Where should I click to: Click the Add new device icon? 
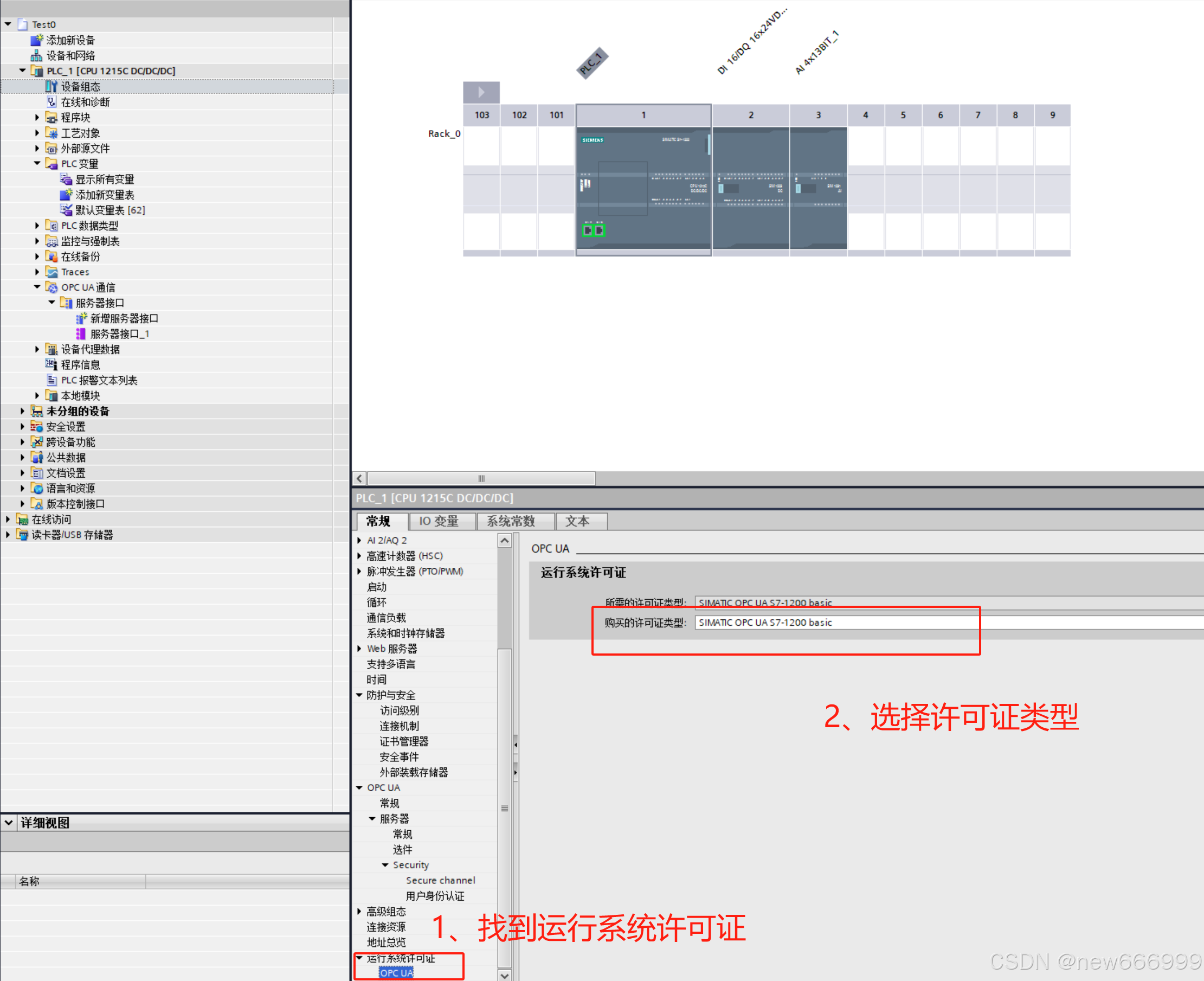[36, 40]
